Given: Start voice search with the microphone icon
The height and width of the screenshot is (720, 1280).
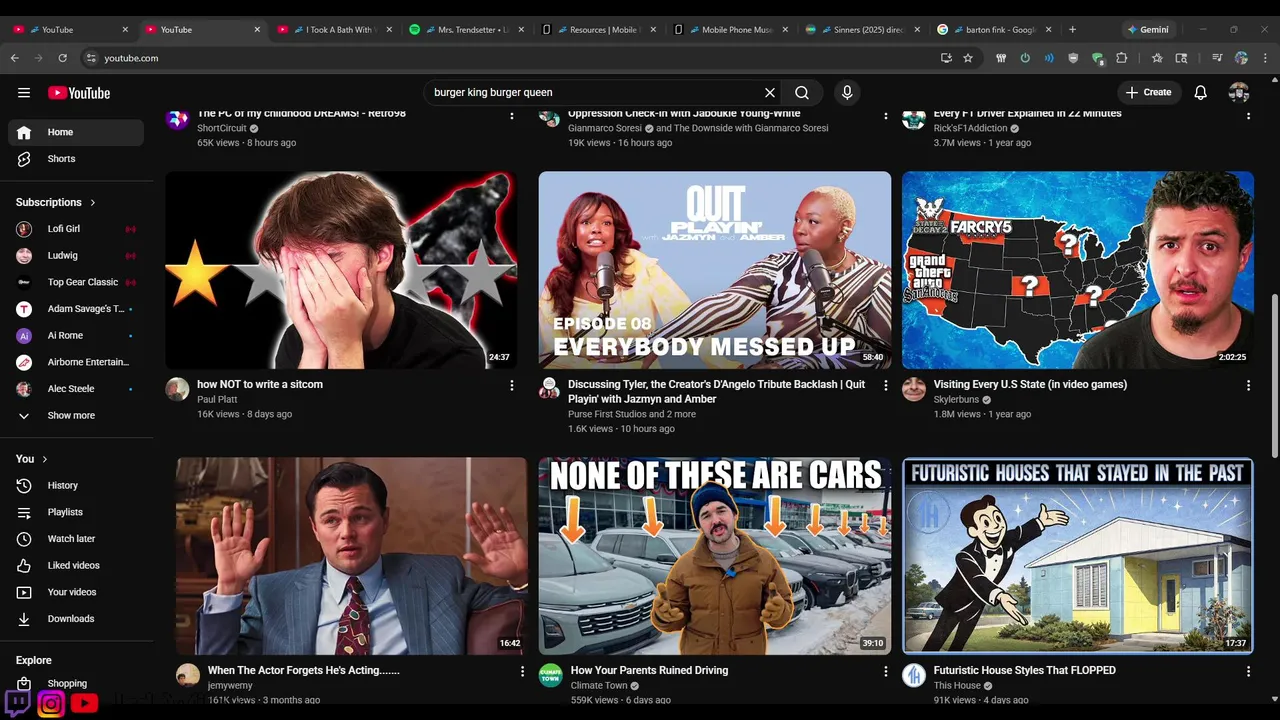Looking at the screenshot, I should tap(847, 92).
